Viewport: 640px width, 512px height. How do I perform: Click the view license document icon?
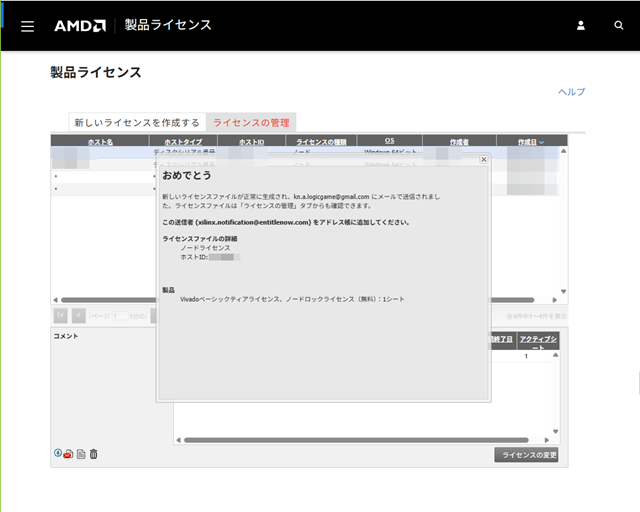click(81, 454)
